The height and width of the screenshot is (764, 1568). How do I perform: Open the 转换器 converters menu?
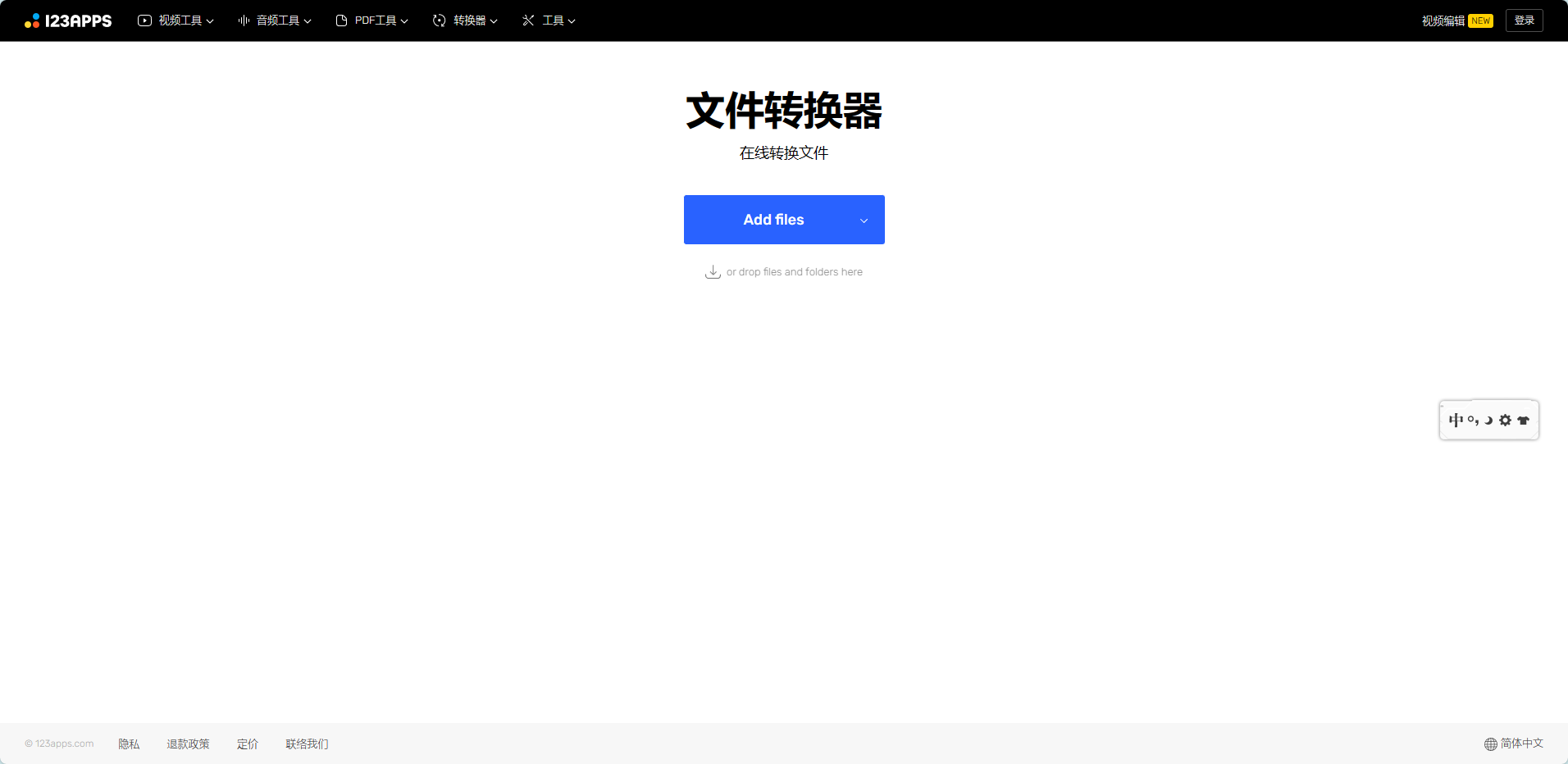(x=465, y=20)
